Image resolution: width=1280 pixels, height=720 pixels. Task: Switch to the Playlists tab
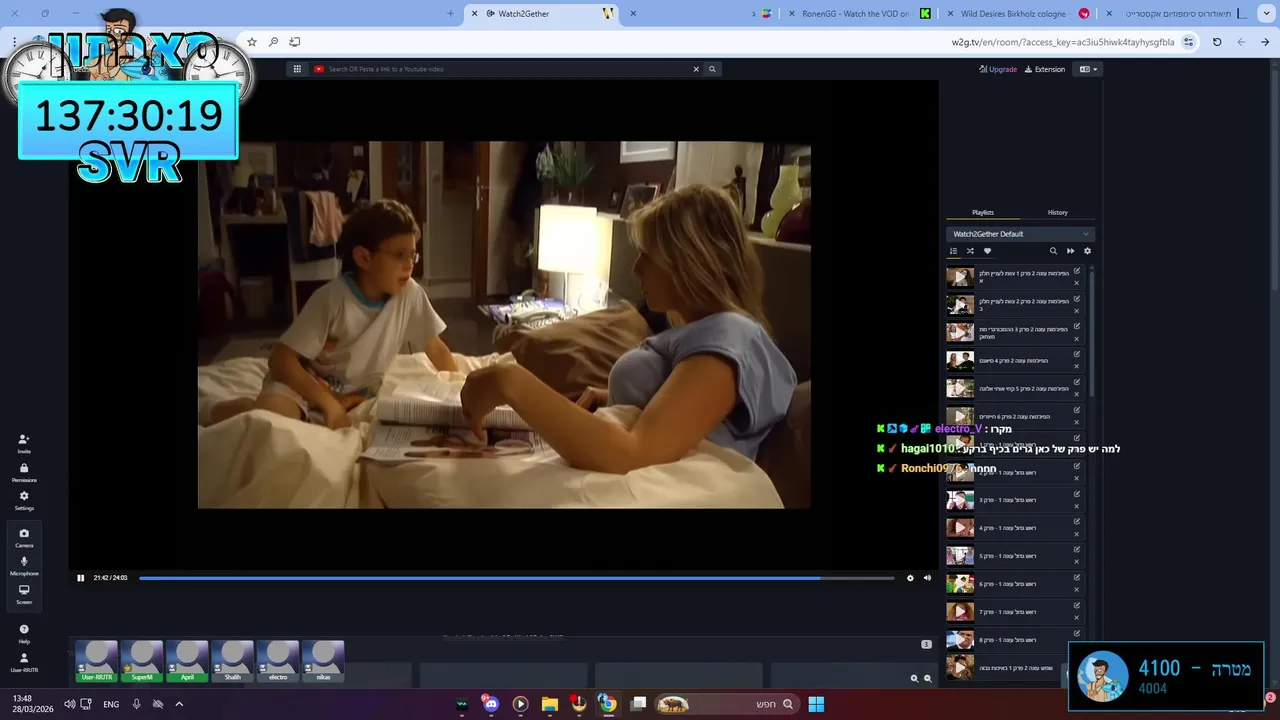pos(983,212)
